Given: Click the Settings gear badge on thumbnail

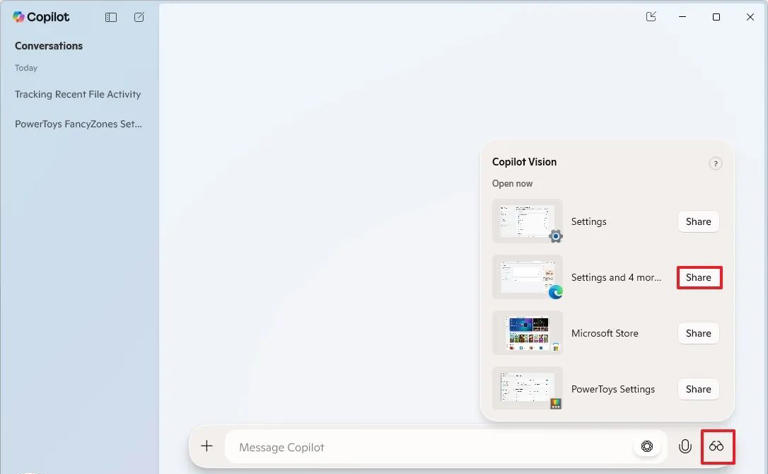Looking at the screenshot, I should 555,236.
